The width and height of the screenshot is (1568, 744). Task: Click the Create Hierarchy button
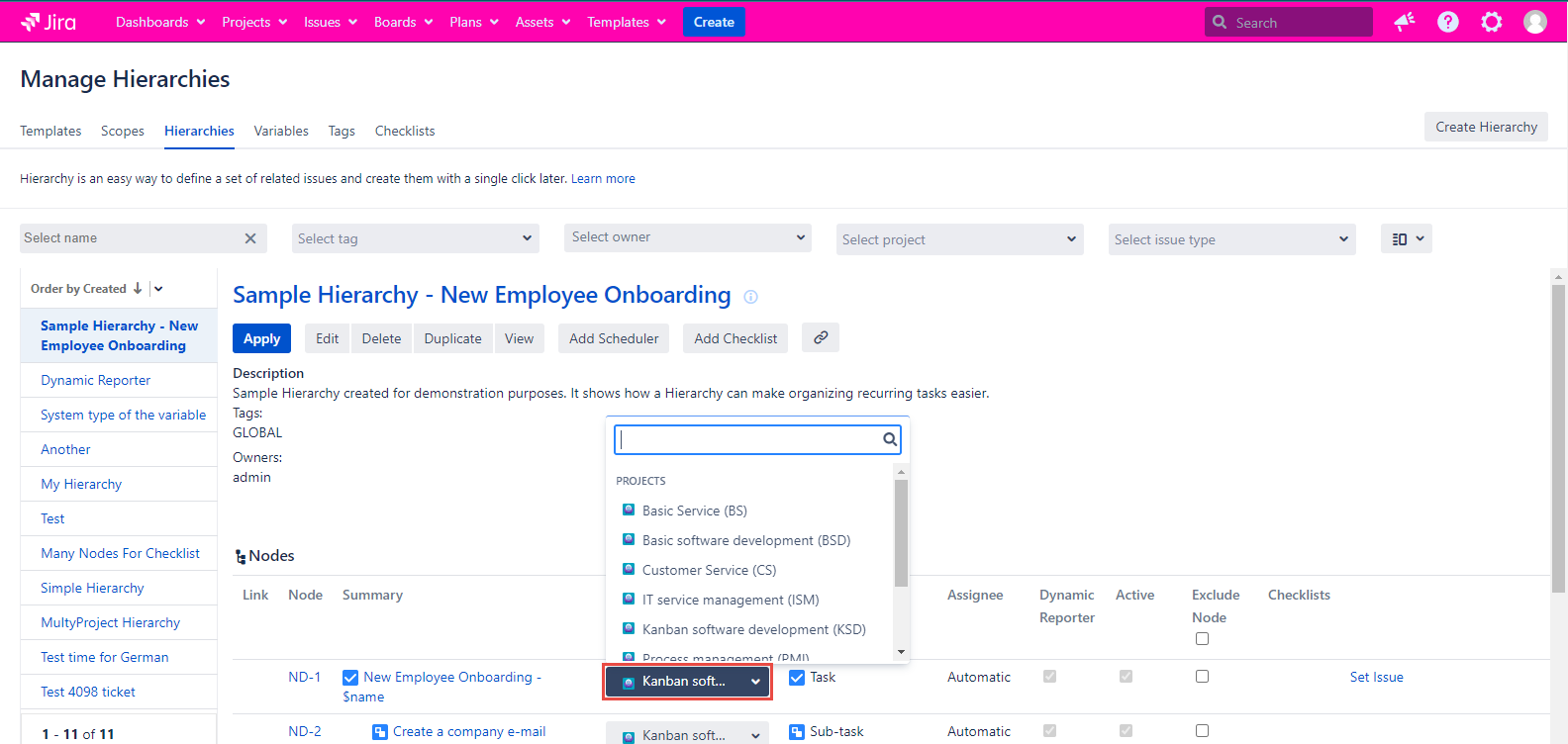tap(1486, 127)
